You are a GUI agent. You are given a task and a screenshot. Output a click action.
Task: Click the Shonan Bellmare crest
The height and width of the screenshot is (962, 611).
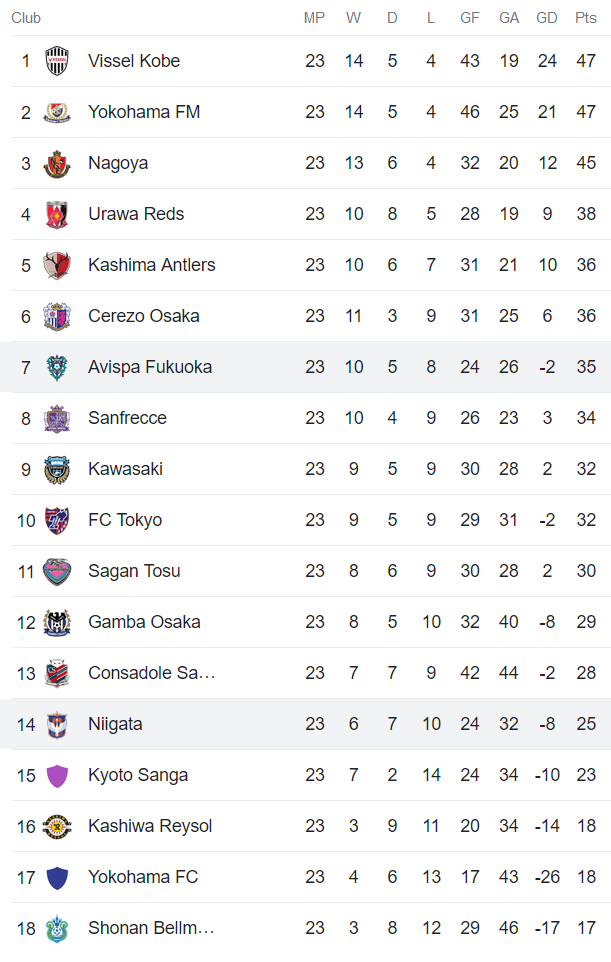(56, 928)
